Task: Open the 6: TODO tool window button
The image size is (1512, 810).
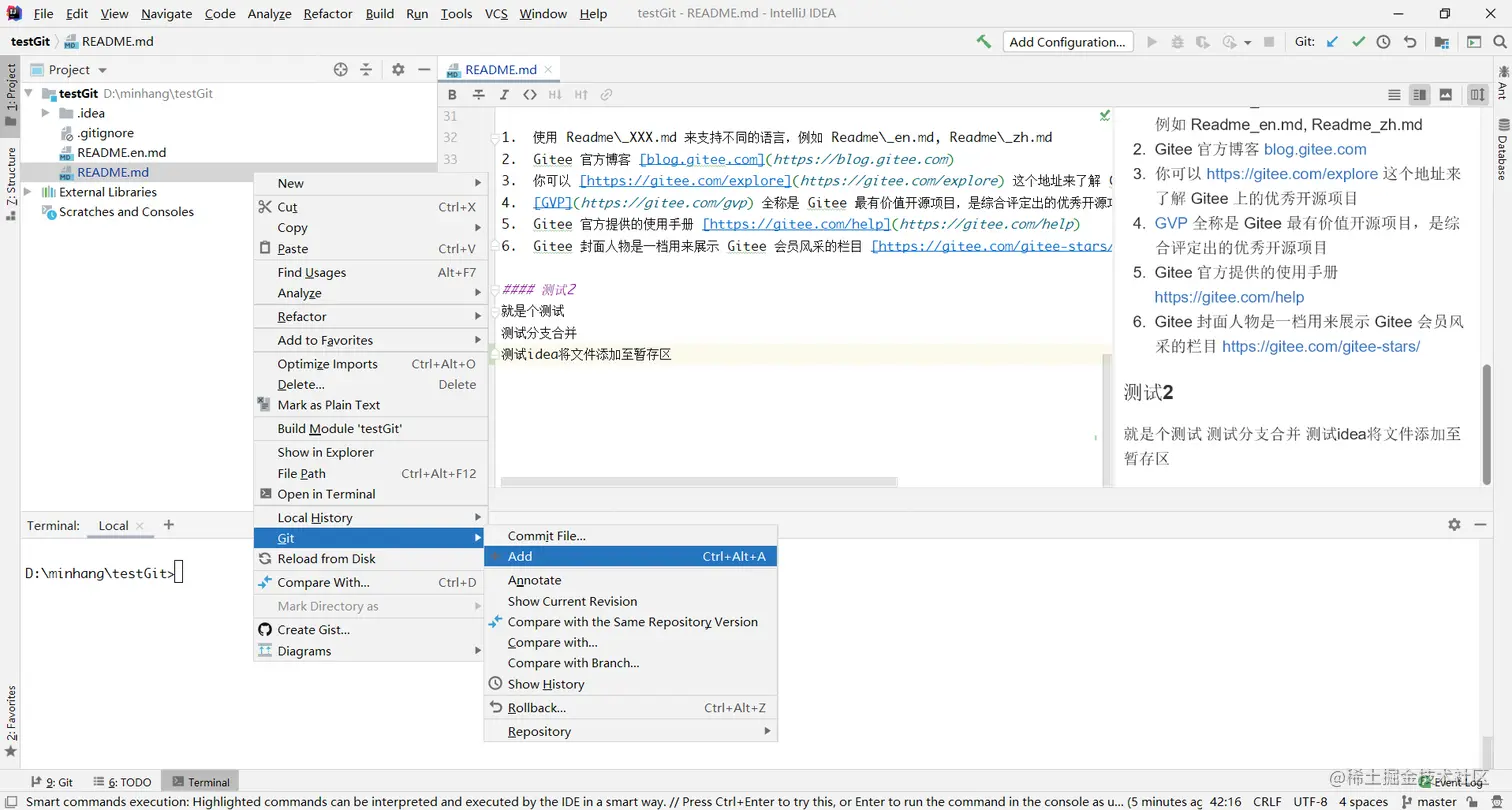Action: (122, 782)
